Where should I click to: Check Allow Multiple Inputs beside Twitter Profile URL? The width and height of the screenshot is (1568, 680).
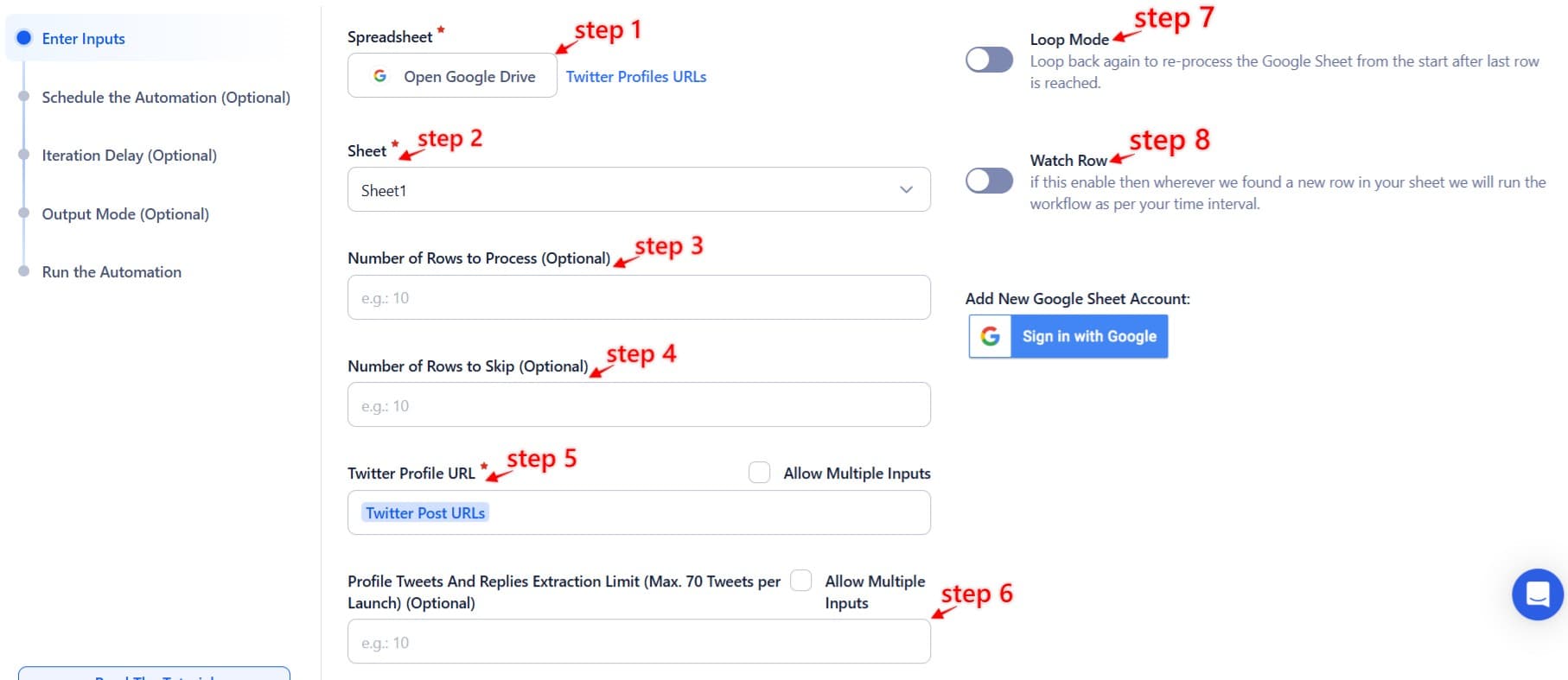[x=759, y=473]
